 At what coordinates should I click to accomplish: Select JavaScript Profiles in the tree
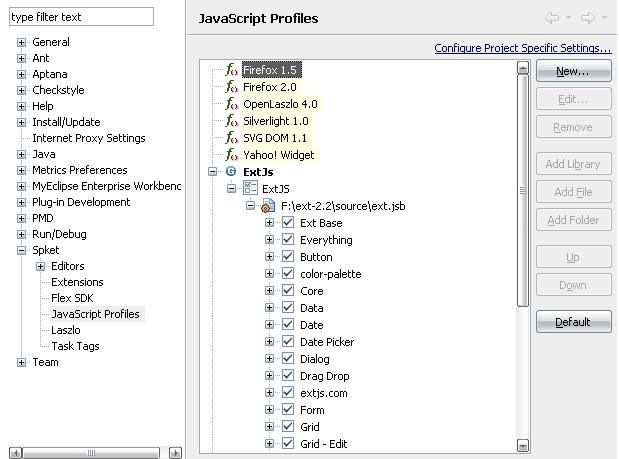96,314
